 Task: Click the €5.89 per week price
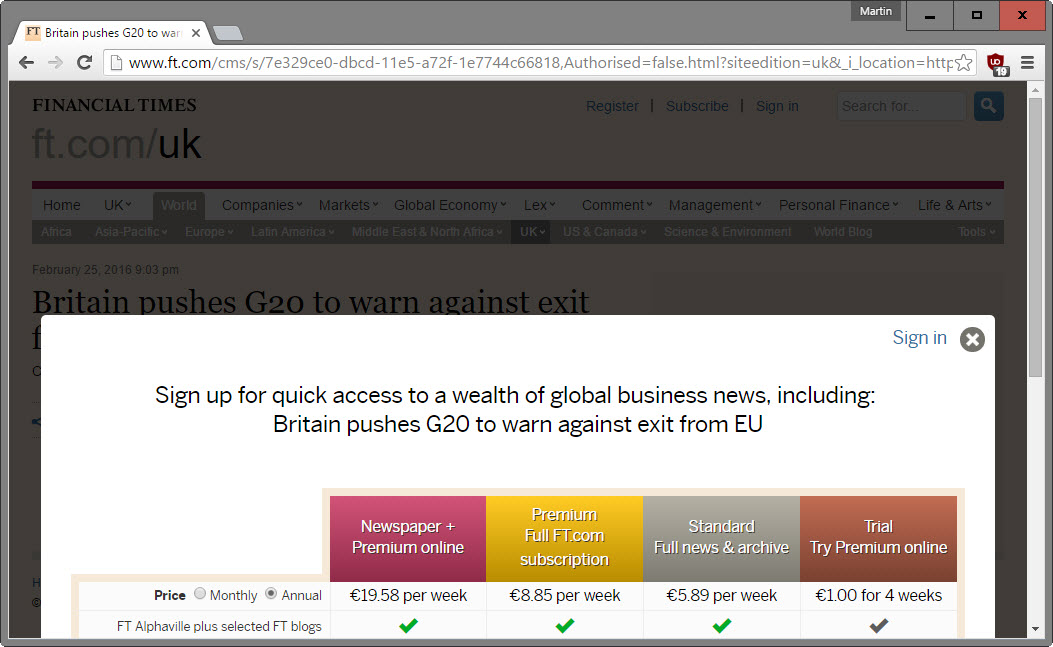[721, 595]
